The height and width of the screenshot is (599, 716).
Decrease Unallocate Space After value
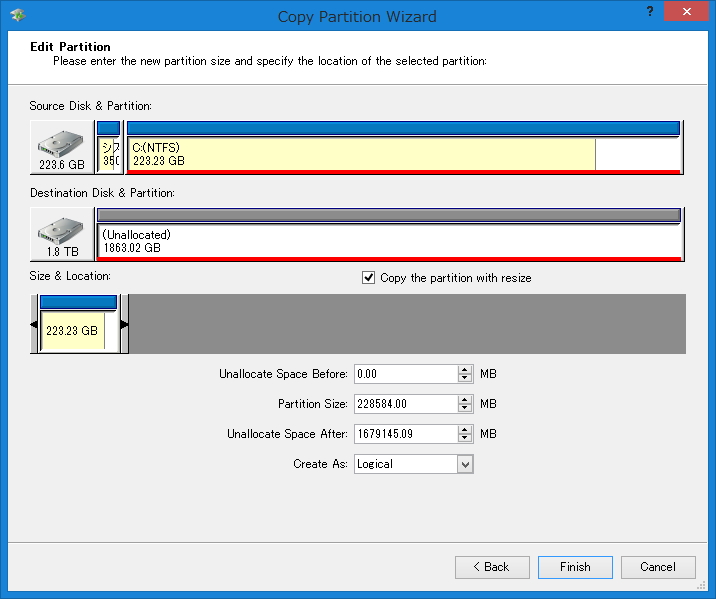click(465, 438)
